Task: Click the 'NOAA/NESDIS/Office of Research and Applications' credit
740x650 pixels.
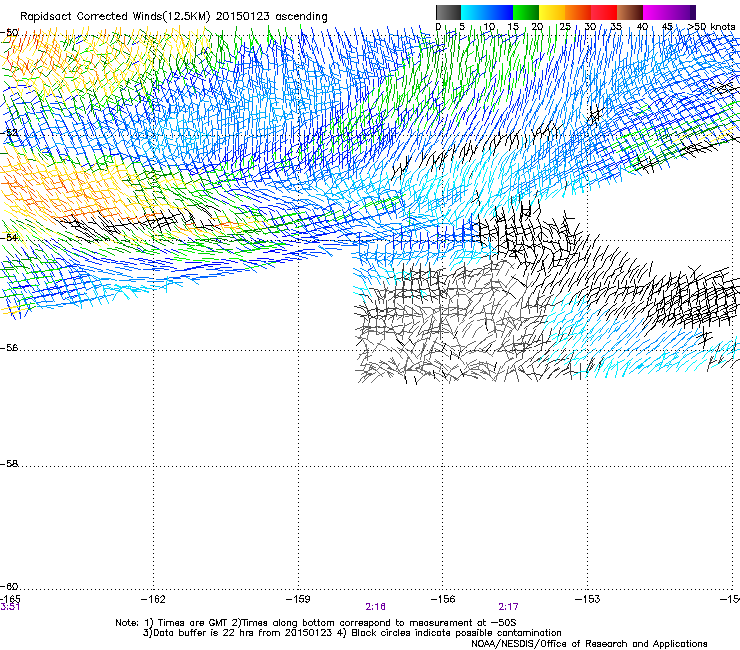Action: [589, 644]
